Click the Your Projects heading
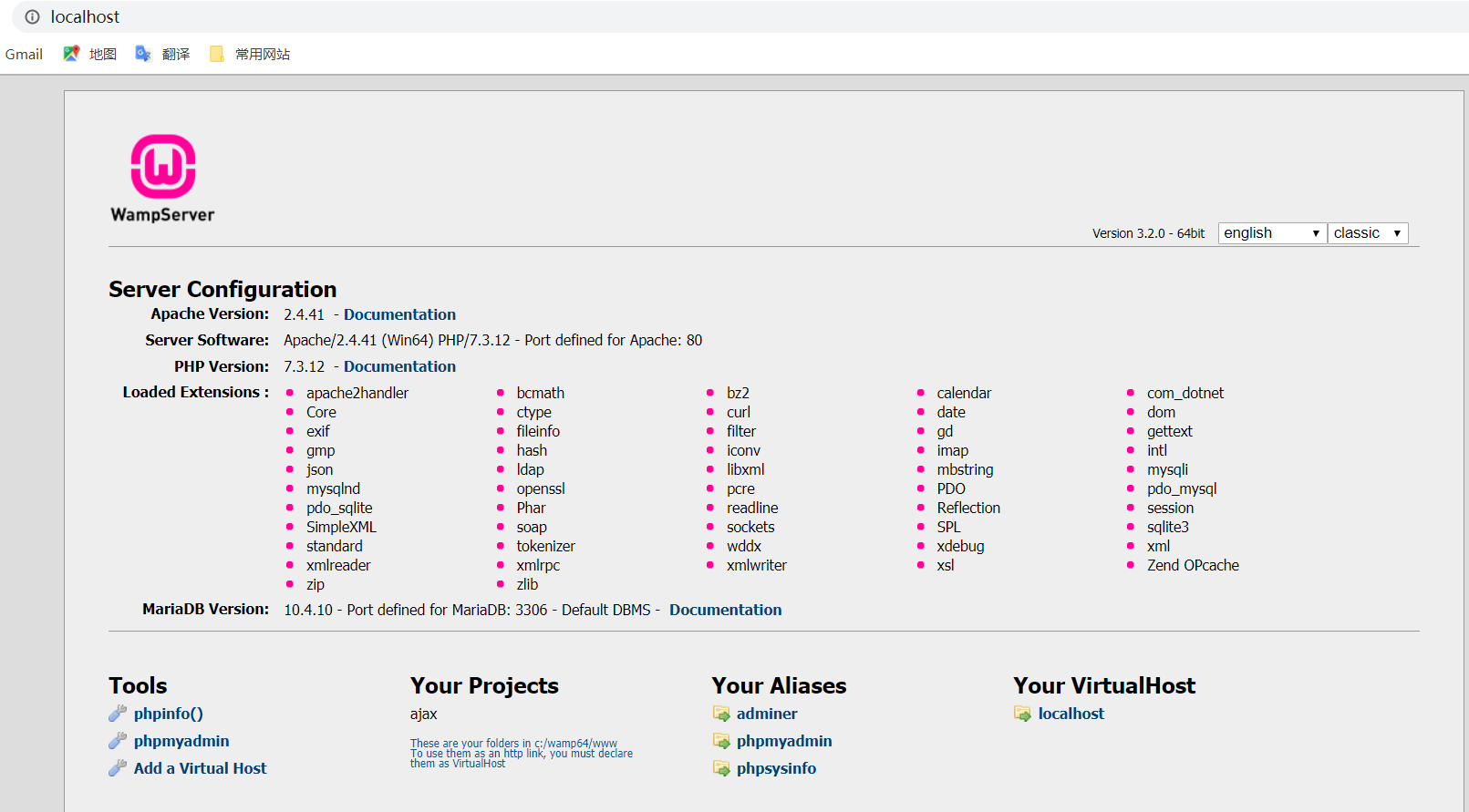The image size is (1469, 812). [484, 685]
